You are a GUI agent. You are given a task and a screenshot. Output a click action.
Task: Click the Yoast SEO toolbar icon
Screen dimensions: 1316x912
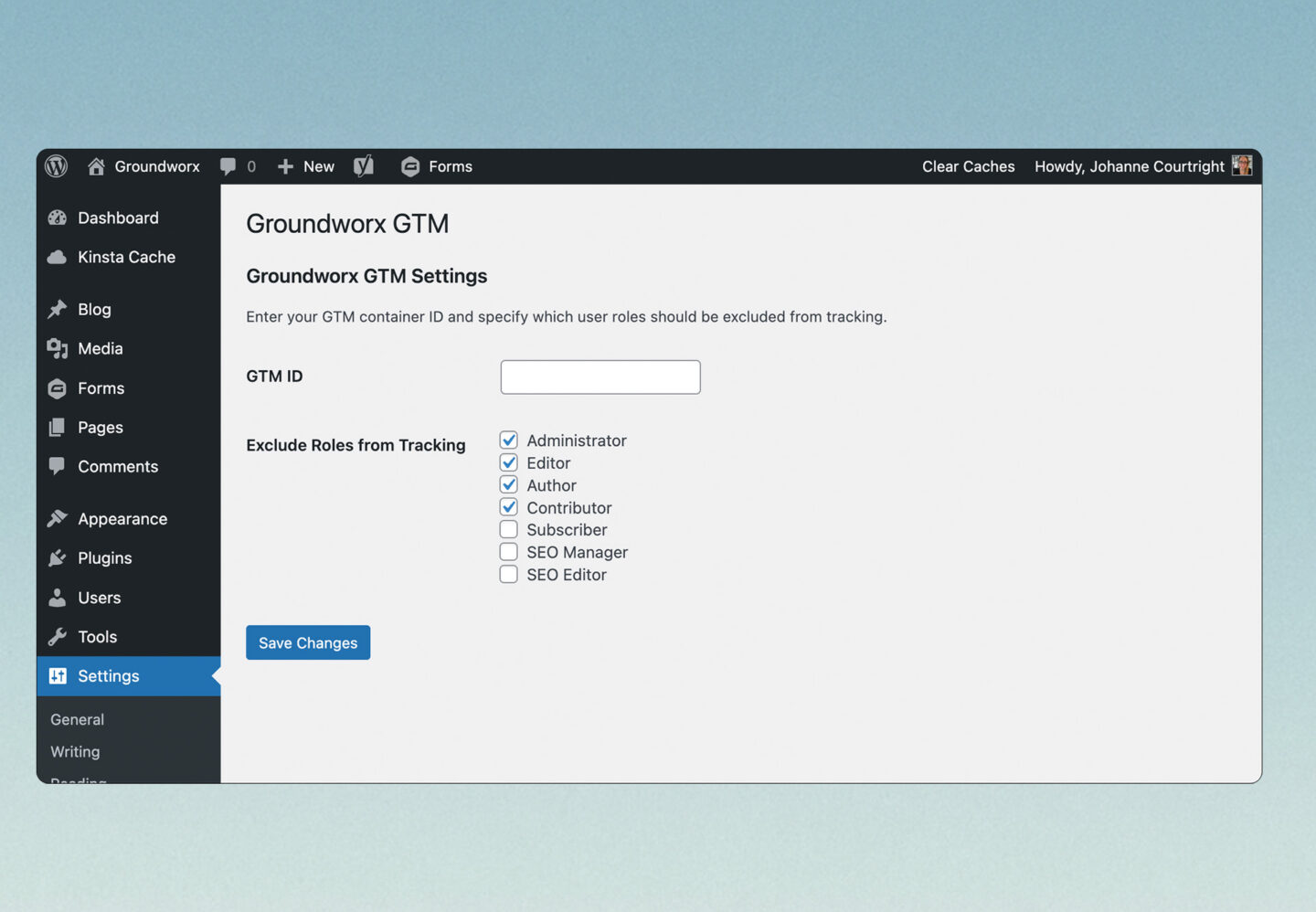364,166
